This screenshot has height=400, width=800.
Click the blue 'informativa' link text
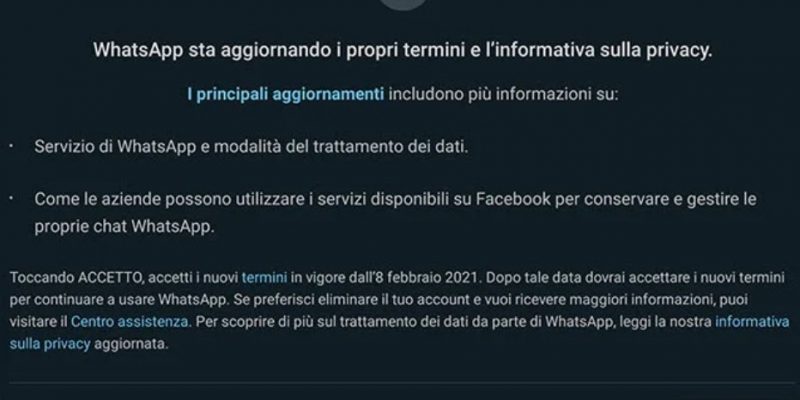752,322
